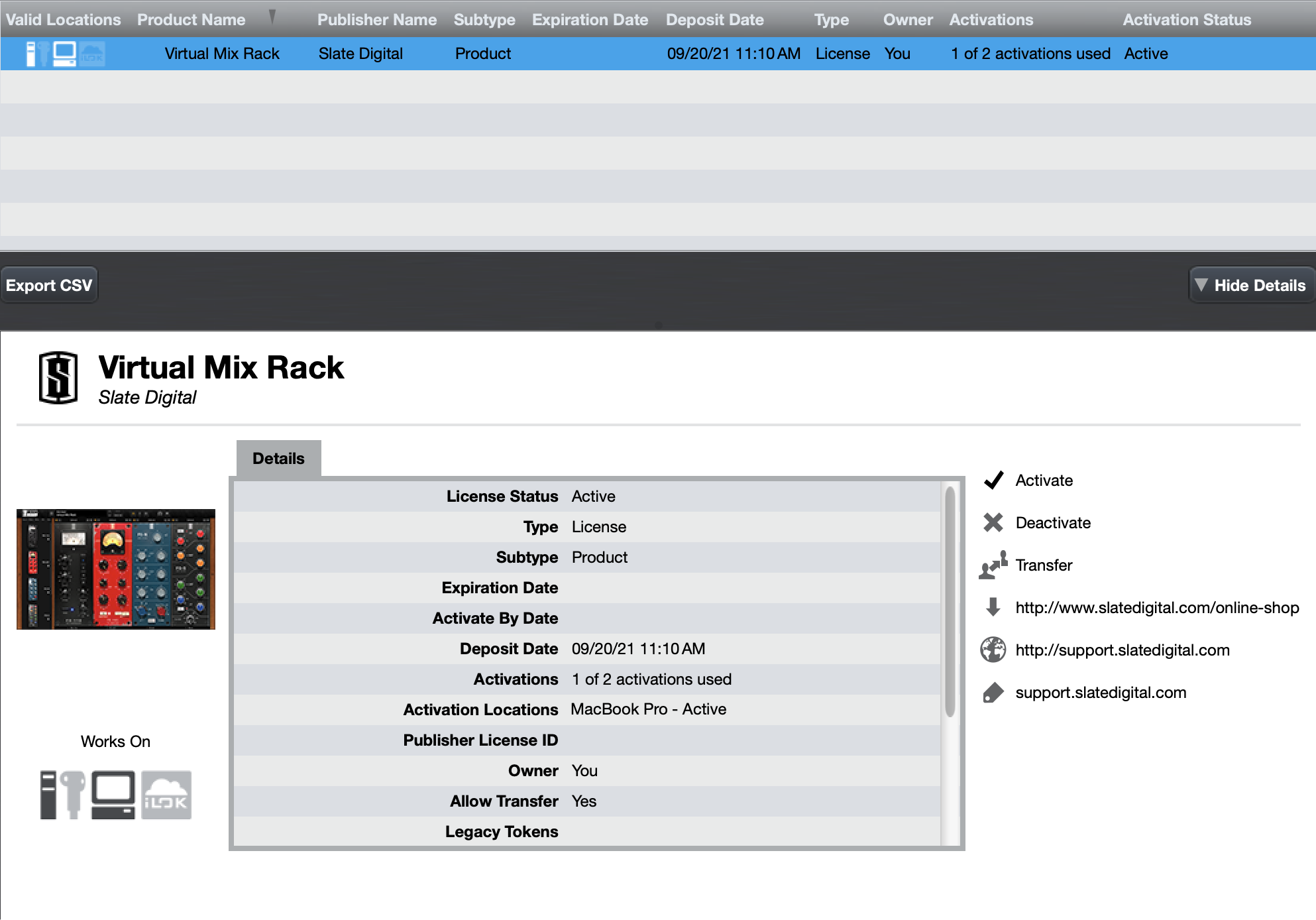Click the Owner value You in details
The width and height of the screenshot is (1316, 920).
pos(584,770)
